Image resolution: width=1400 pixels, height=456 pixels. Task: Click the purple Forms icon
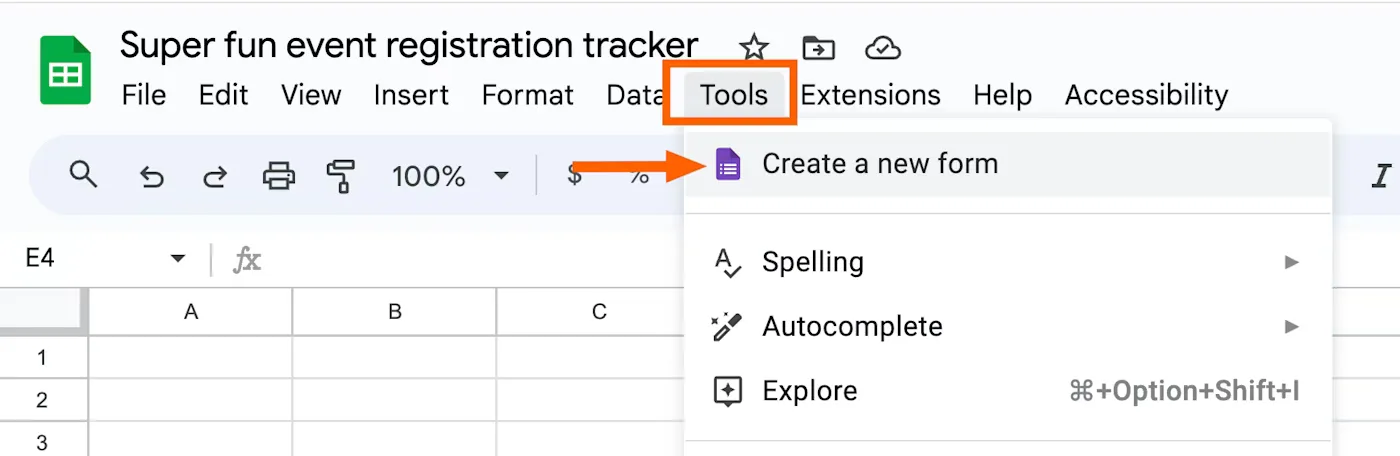pos(728,164)
